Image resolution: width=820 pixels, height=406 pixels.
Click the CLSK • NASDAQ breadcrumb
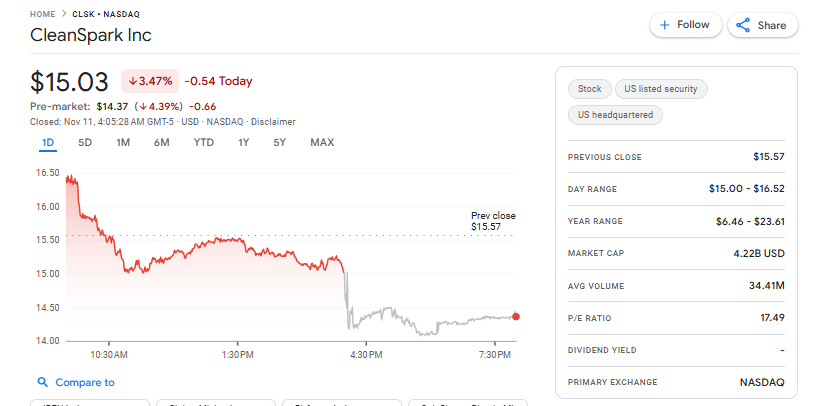coord(106,14)
